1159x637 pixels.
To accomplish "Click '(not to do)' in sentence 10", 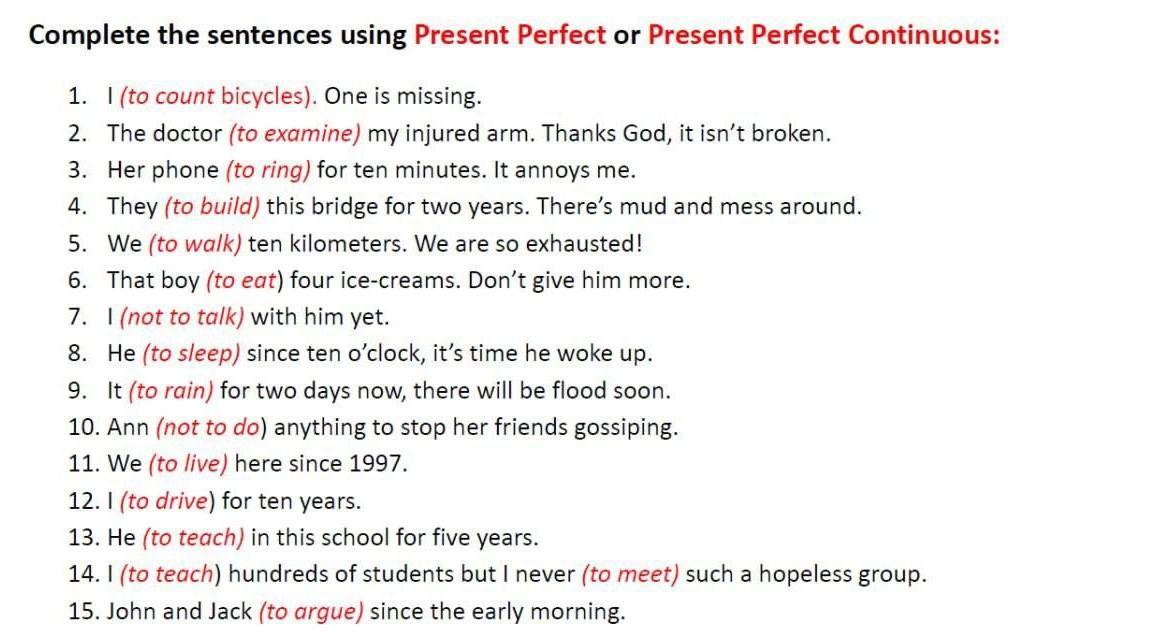I will (211, 427).
